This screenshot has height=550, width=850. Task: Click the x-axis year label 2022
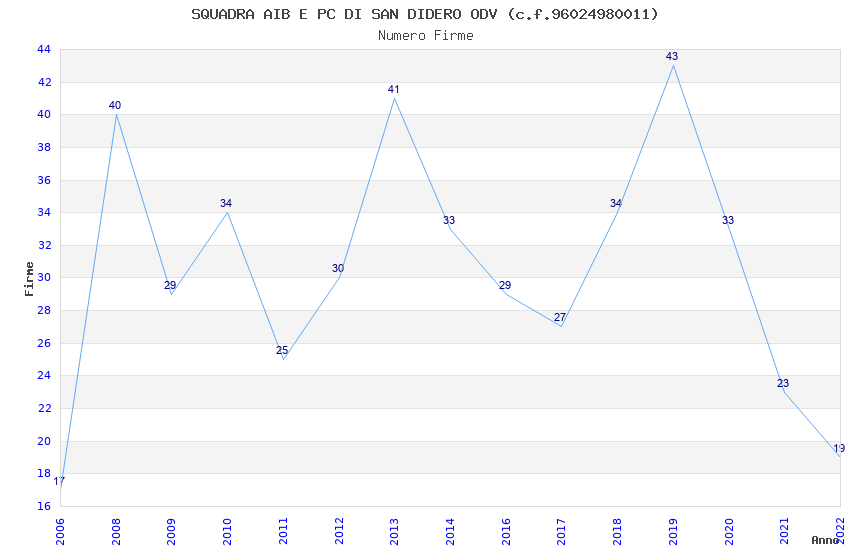point(840,531)
